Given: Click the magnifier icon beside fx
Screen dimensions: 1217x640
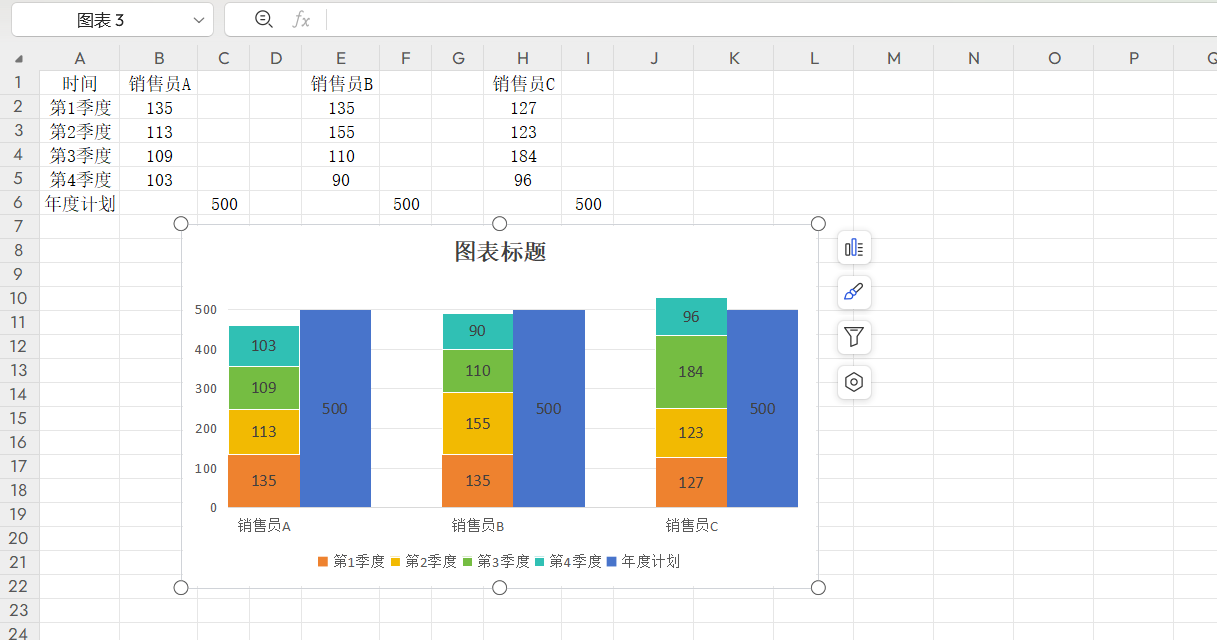Looking at the screenshot, I should pos(264,19).
